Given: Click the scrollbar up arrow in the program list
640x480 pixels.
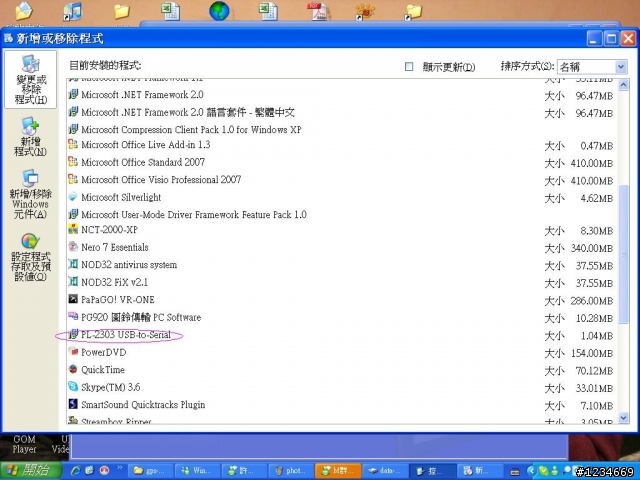Looking at the screenshot, I should click(x=623, y=85).
